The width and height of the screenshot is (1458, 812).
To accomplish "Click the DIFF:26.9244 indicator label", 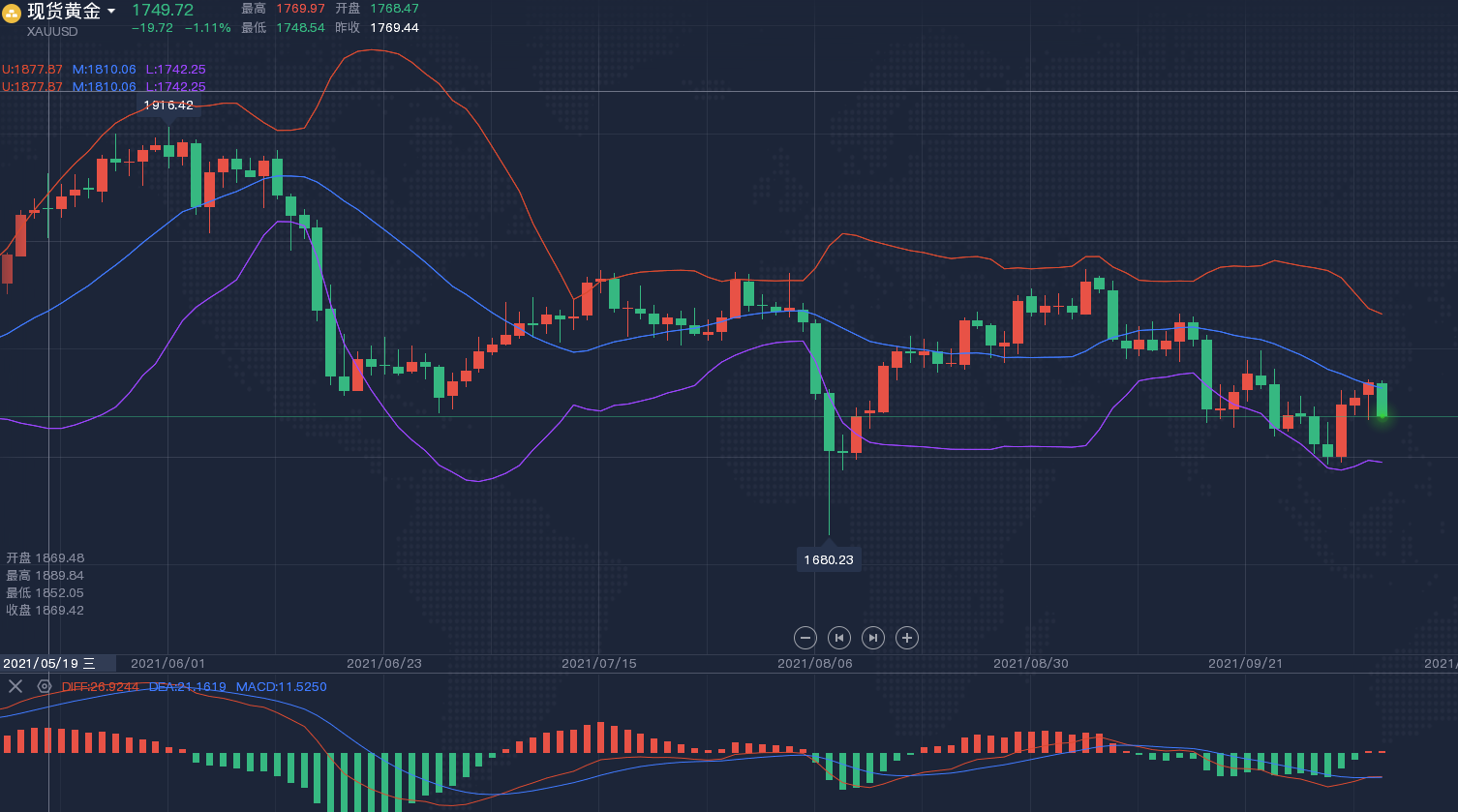I will (100, 687).
